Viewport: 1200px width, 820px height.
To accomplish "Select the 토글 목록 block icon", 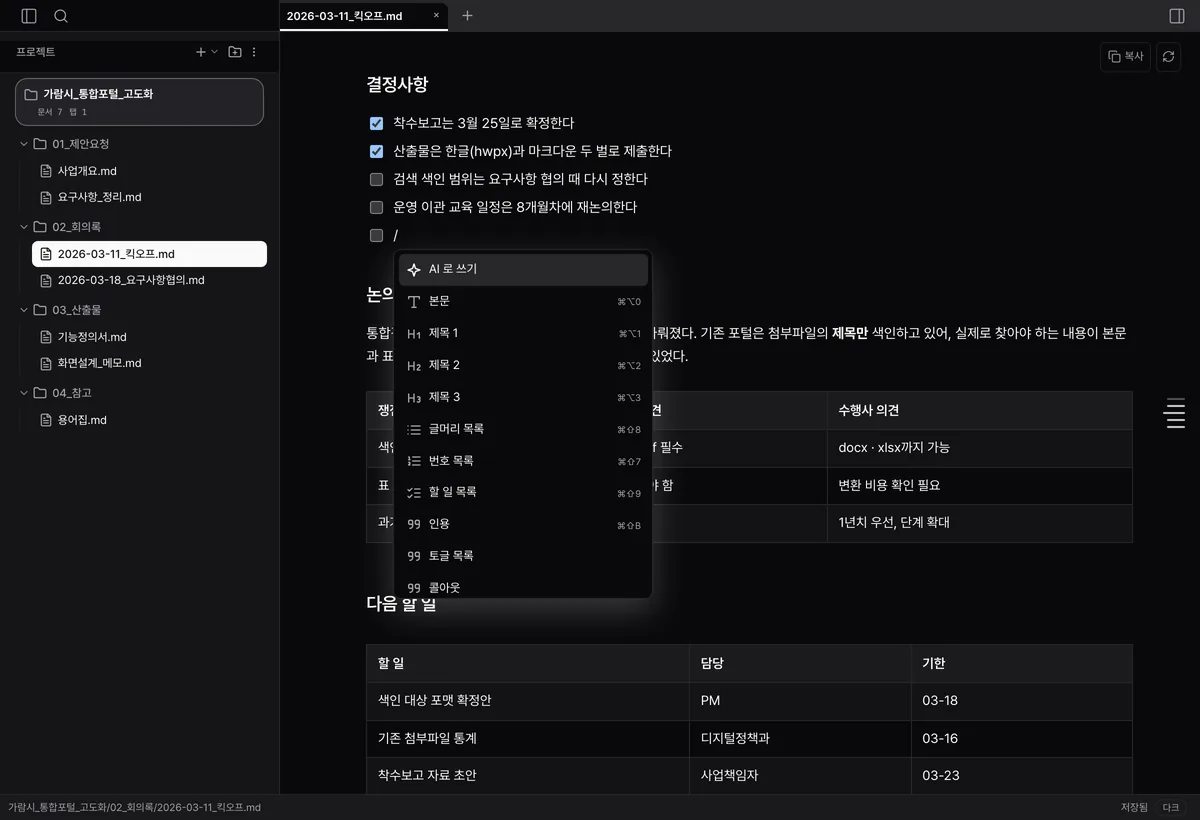I will click(414, 556).
